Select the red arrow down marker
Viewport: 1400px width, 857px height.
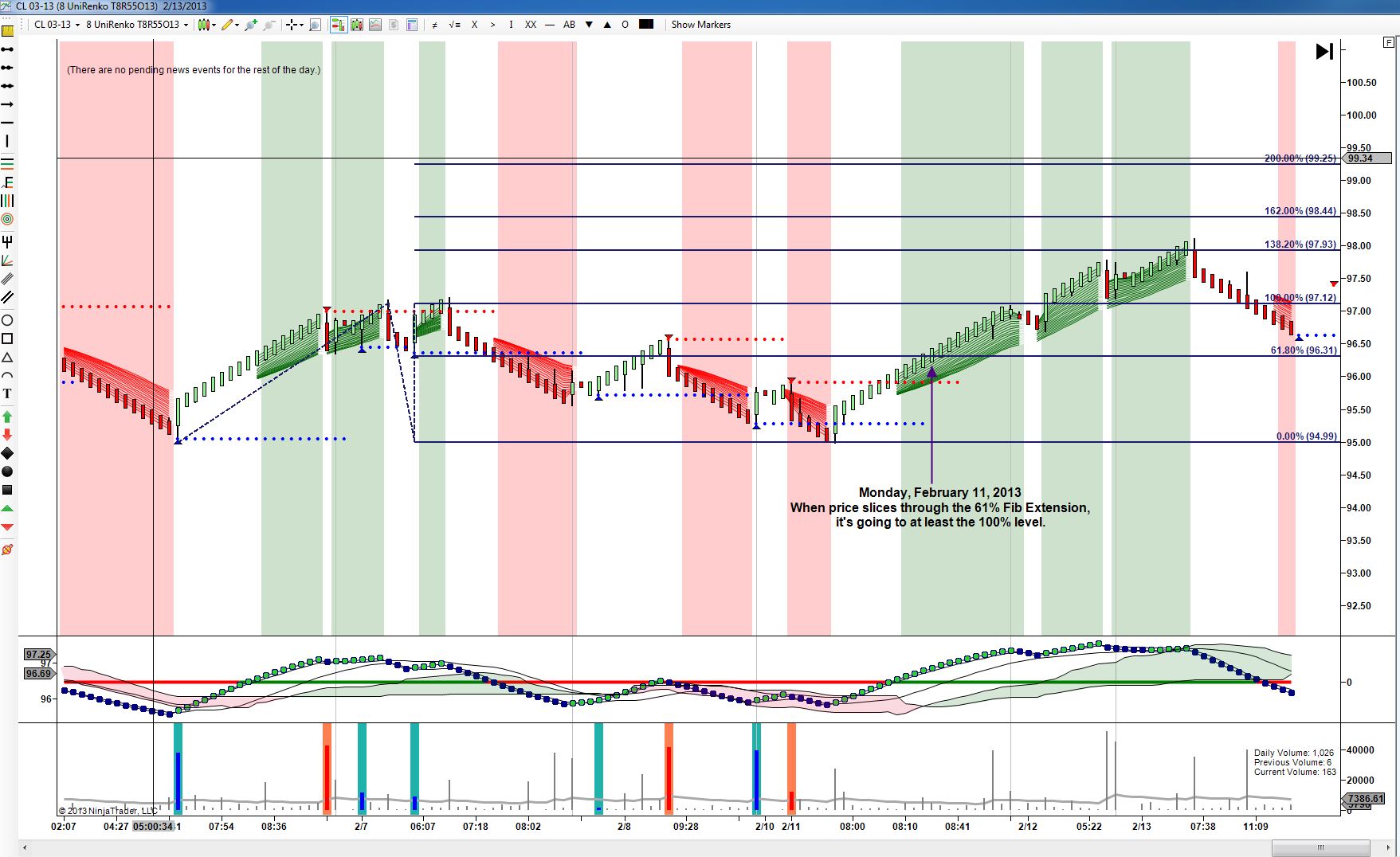point(7,434)
